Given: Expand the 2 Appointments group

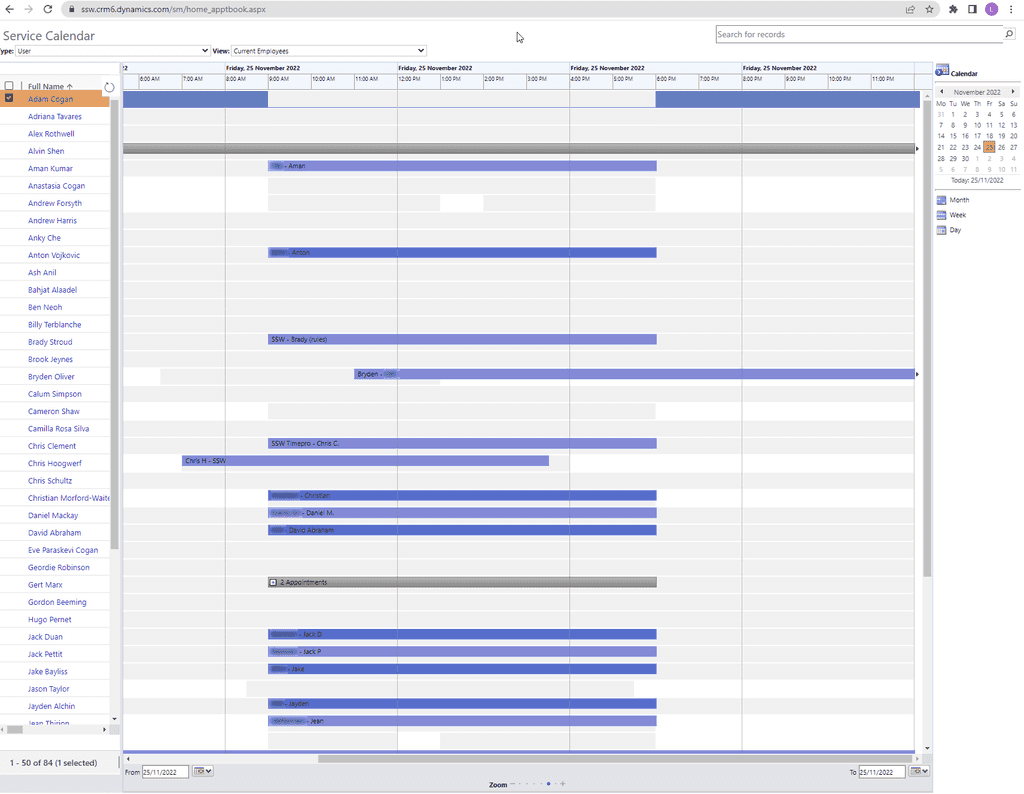Looking at the screenshot, I should pyautogui.click(x=272, y=582).
